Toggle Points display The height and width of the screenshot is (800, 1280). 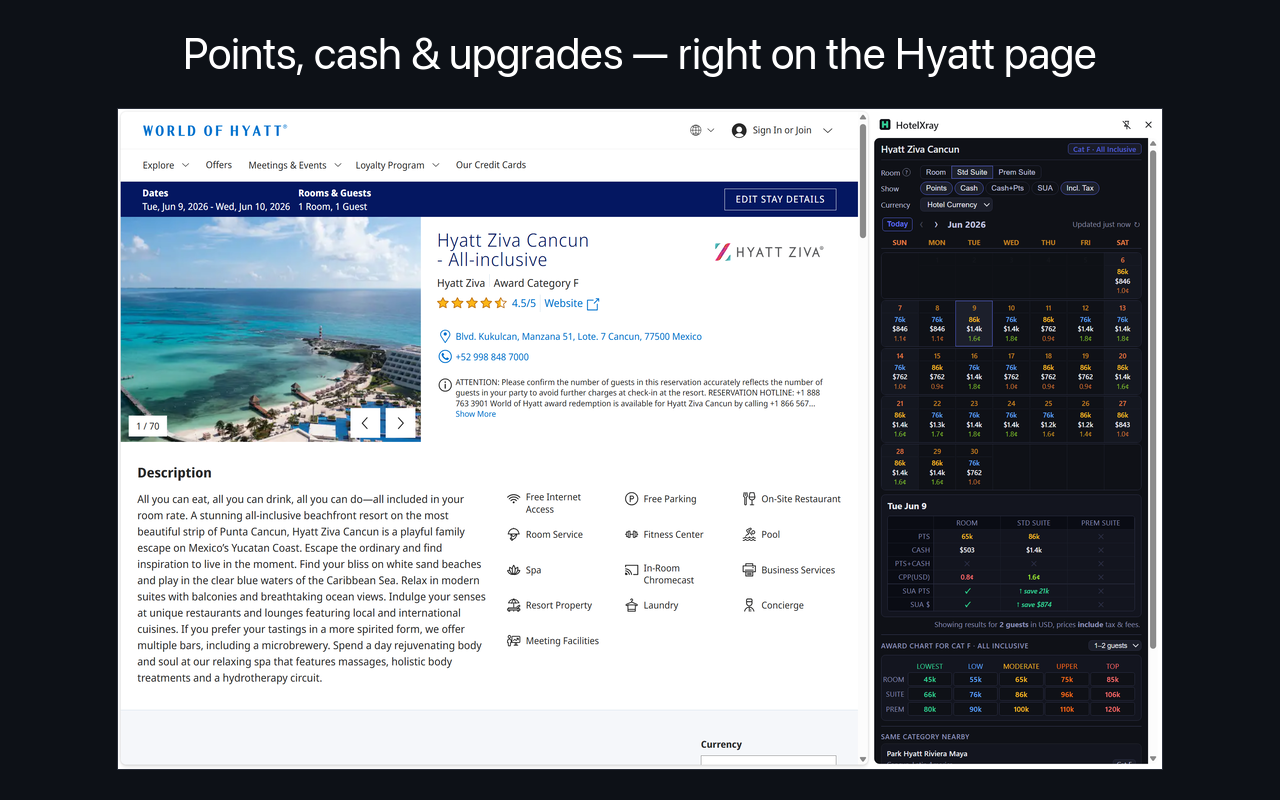[936, 188]
